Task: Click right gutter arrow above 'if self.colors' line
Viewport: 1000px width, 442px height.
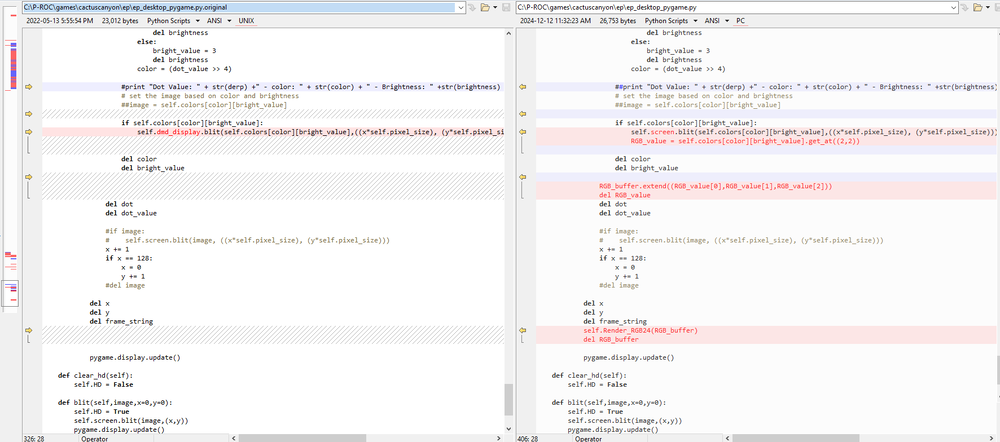Action: (522, 114)
